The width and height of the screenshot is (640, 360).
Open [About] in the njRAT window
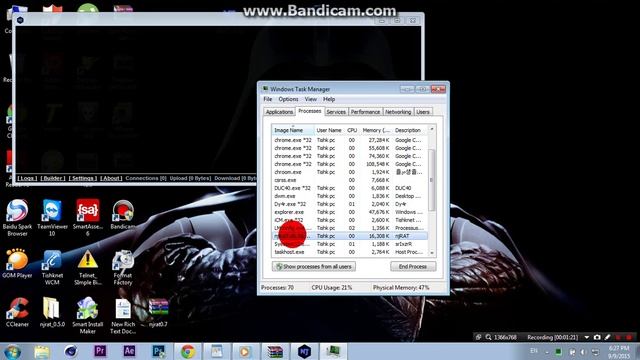(x=111, y=178)
